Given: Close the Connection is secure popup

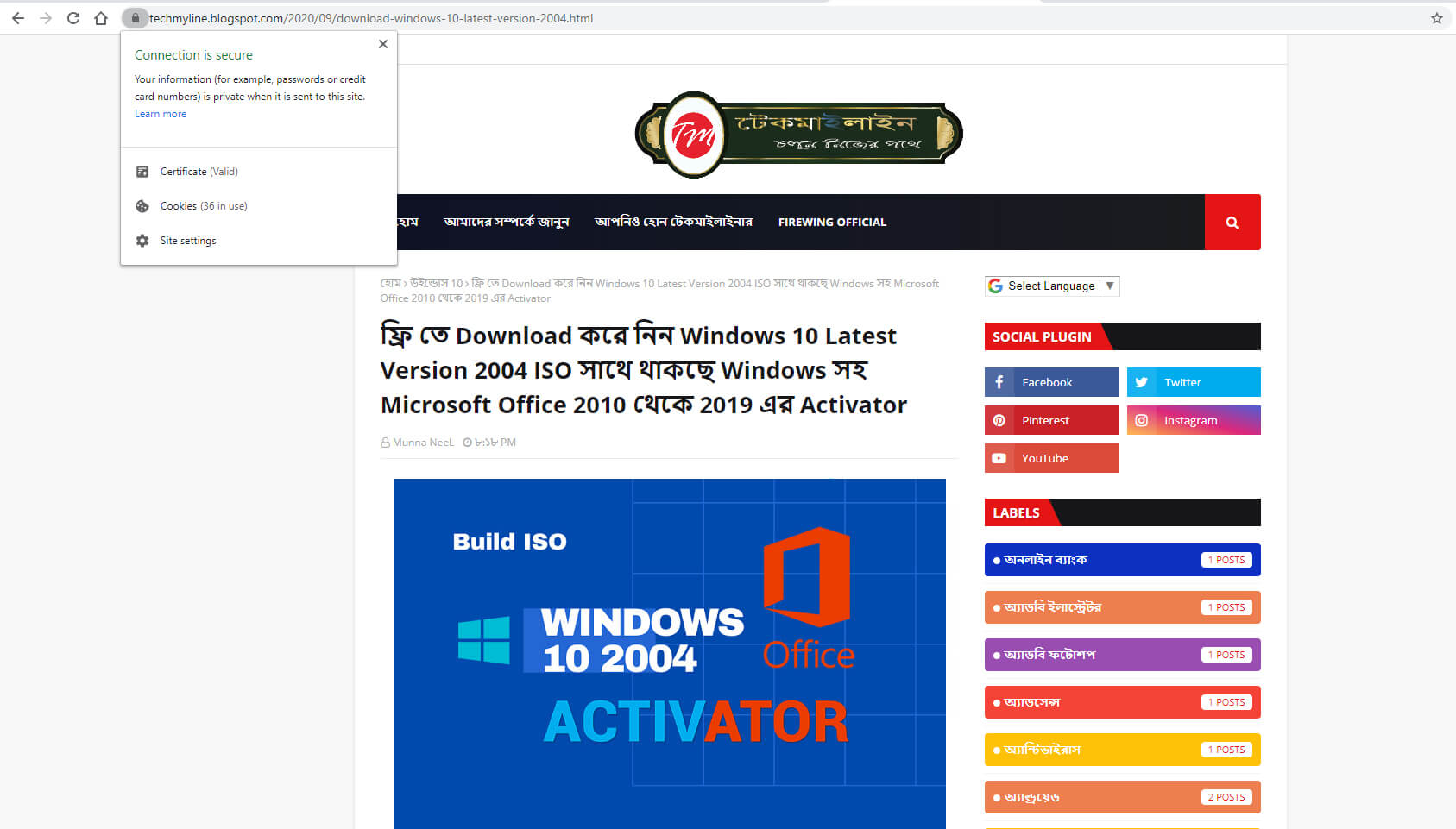Looking at the screenshot, I should 383,44.
